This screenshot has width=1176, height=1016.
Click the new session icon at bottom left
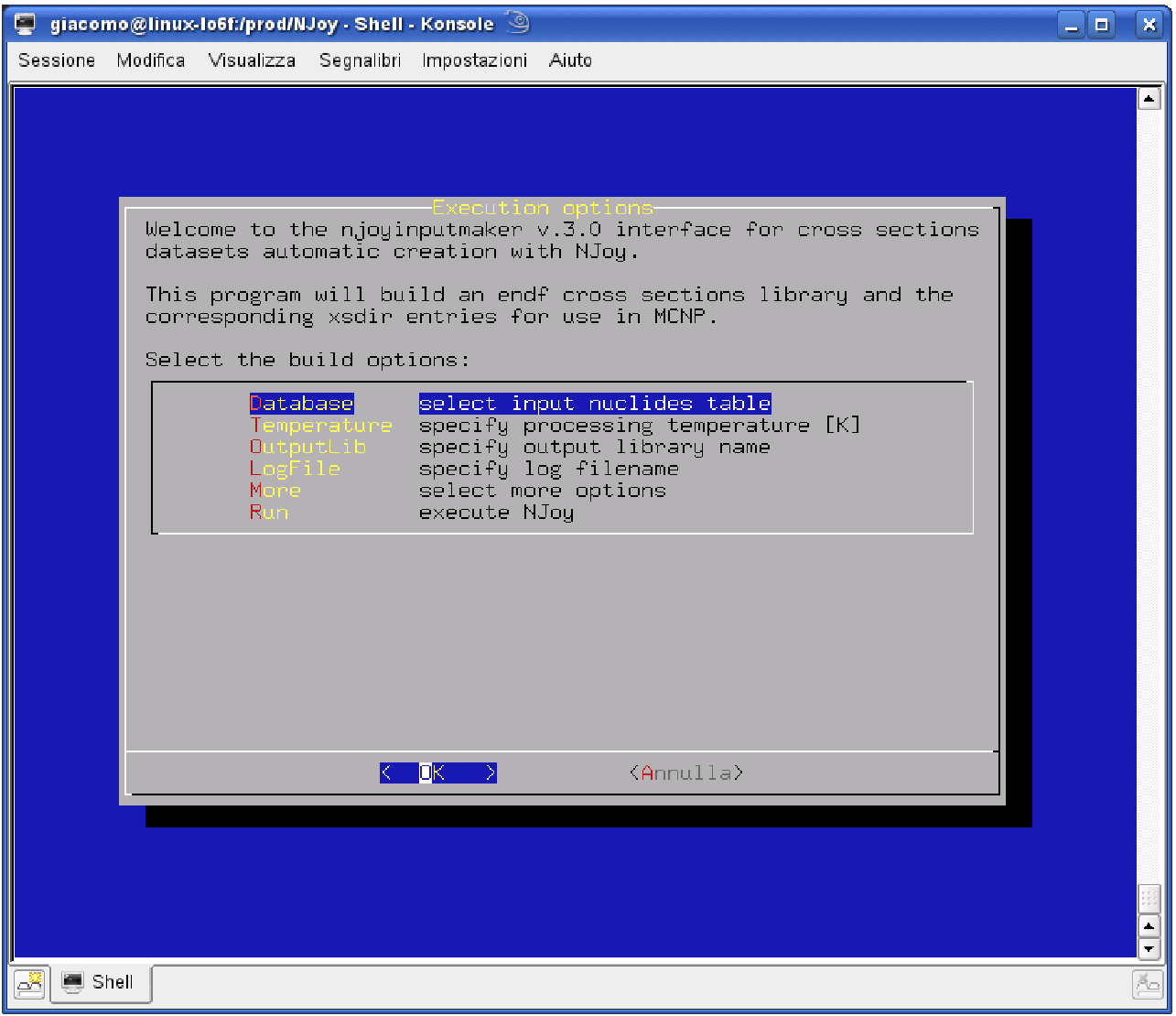click(30, 983)
